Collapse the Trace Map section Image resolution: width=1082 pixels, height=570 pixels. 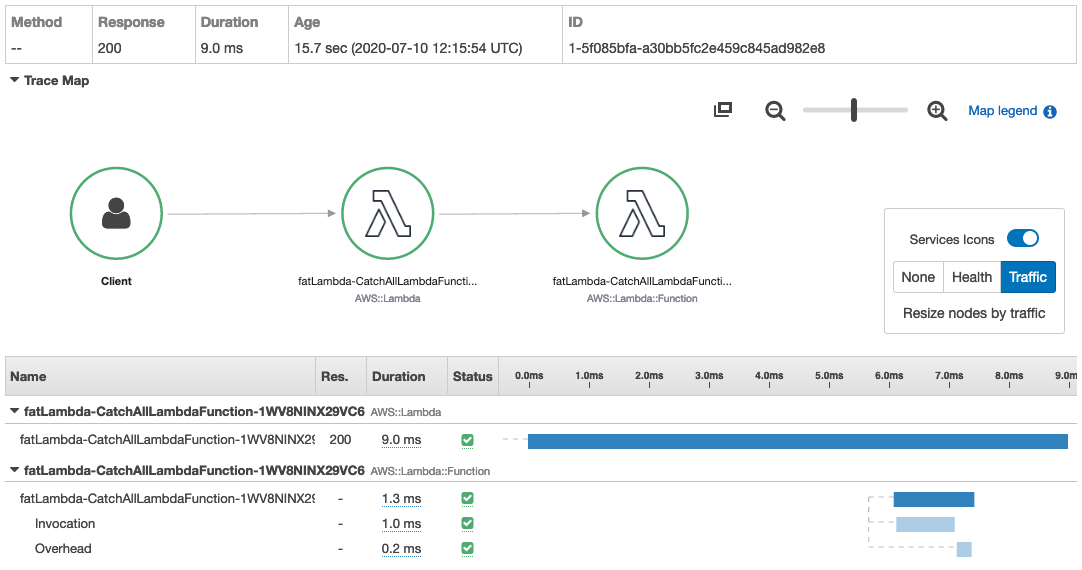15,80
